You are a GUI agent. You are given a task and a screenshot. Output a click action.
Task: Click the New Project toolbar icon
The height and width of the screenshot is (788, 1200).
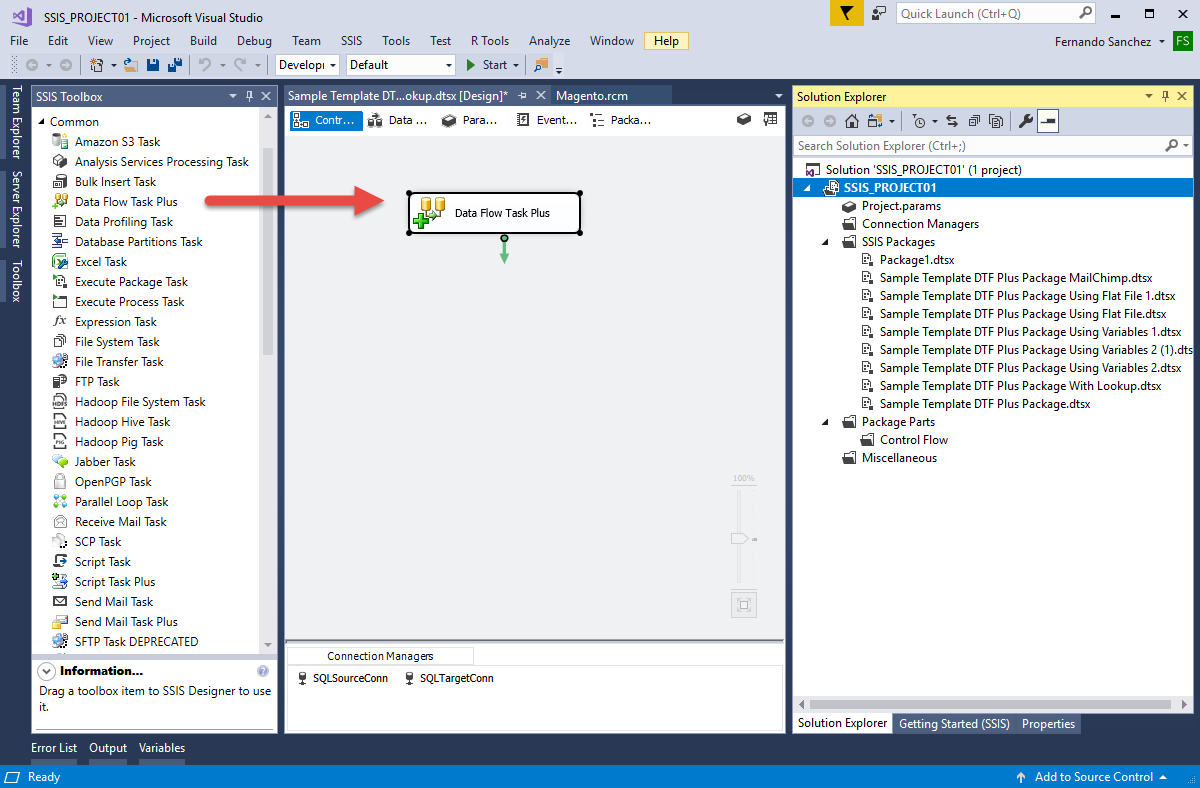coord(97,64)
